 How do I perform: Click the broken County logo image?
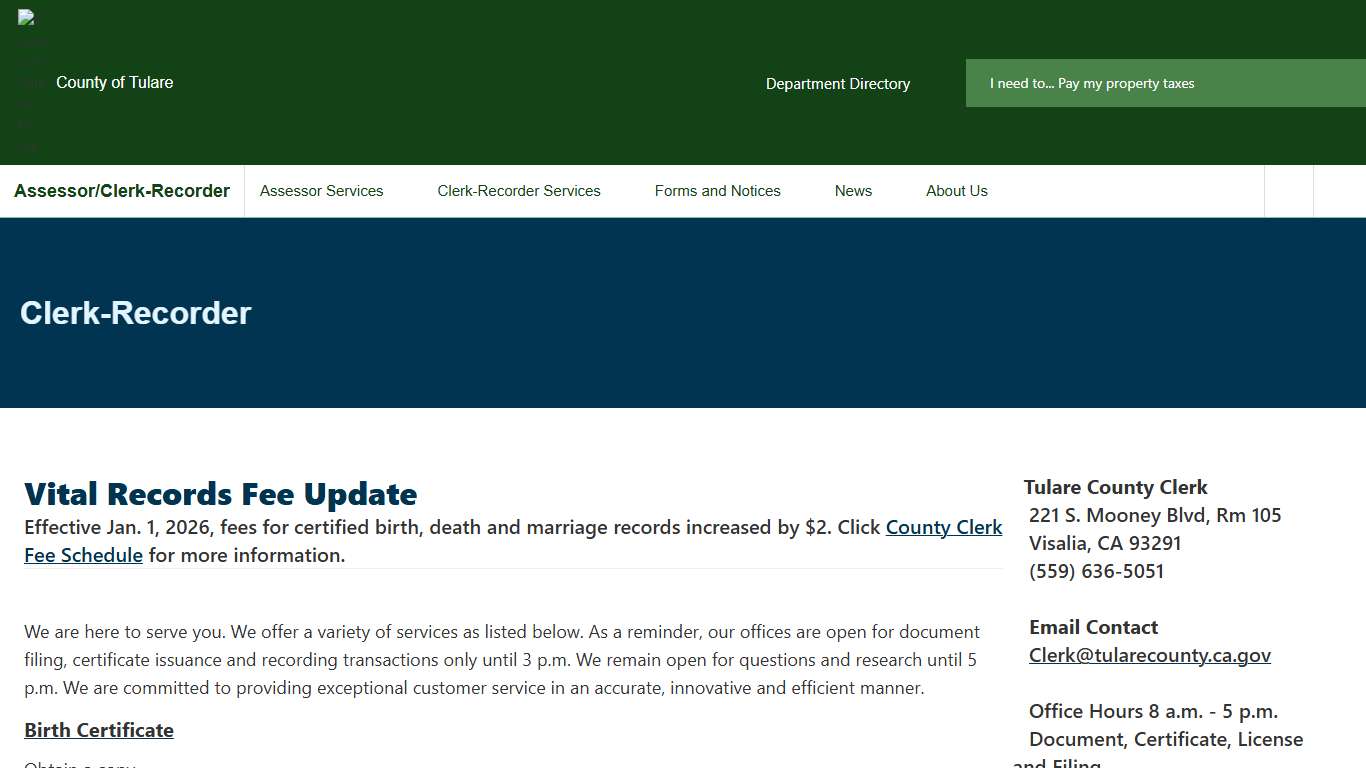pyautogui.click(x=27, y=82)
